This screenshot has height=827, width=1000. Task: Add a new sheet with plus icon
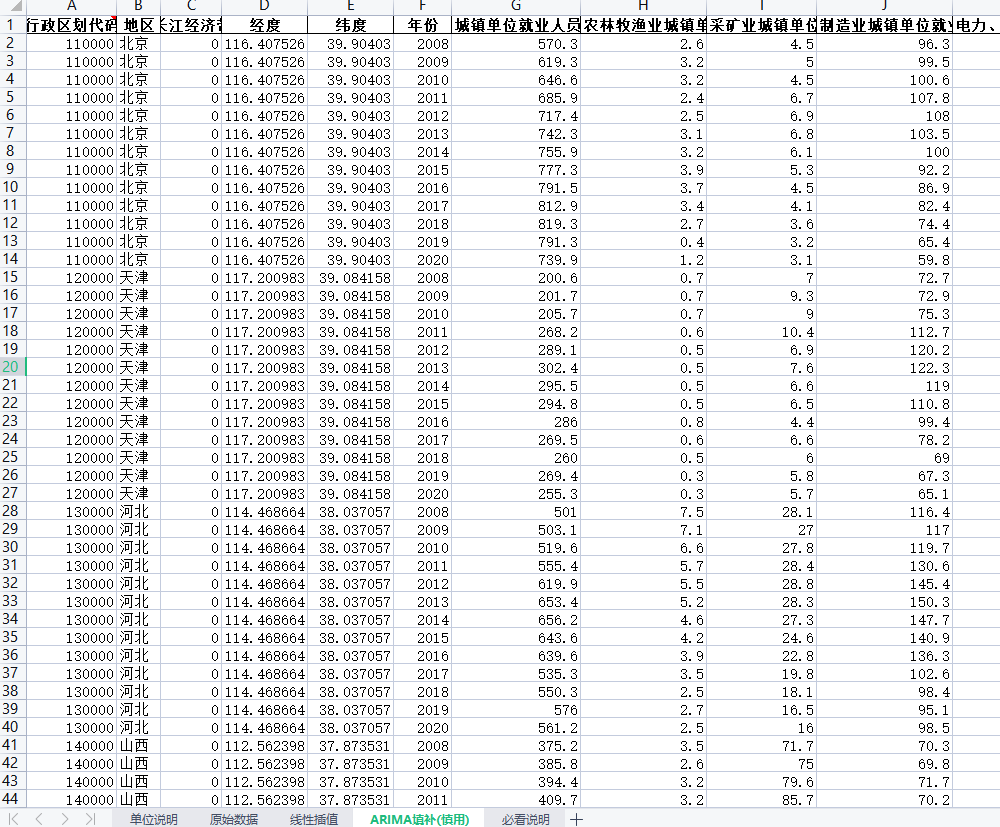[x=577, y=819]
